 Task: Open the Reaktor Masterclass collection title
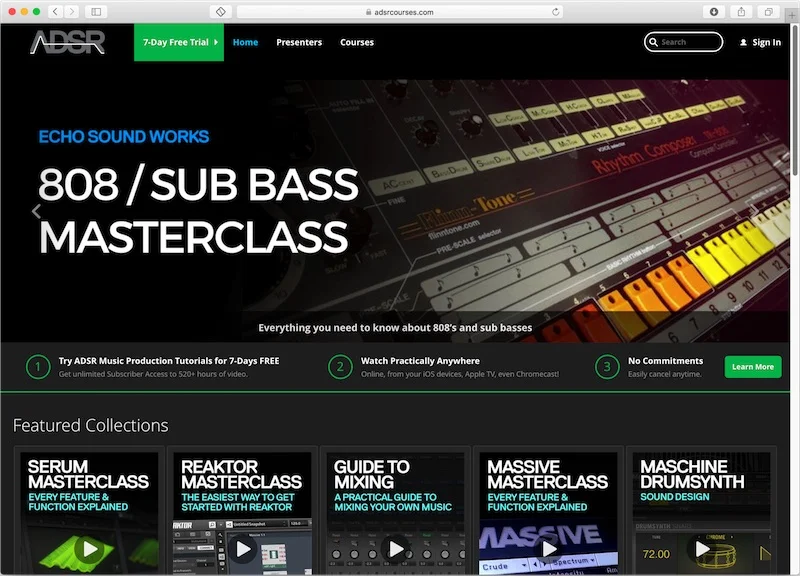pyautogui.click(x=241, y=474)
